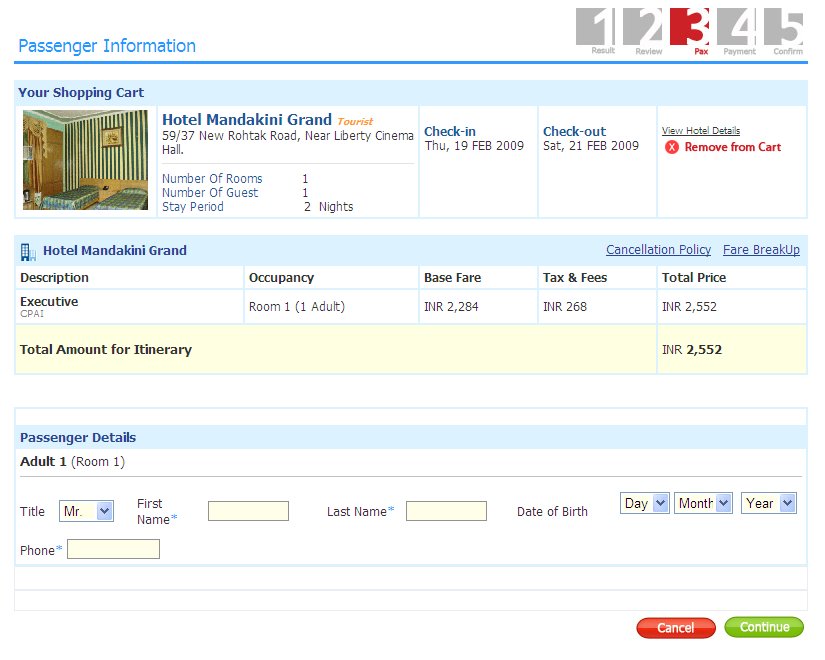Focus the Last Name input field
825x660 pixels.
[x=446, y=511]
